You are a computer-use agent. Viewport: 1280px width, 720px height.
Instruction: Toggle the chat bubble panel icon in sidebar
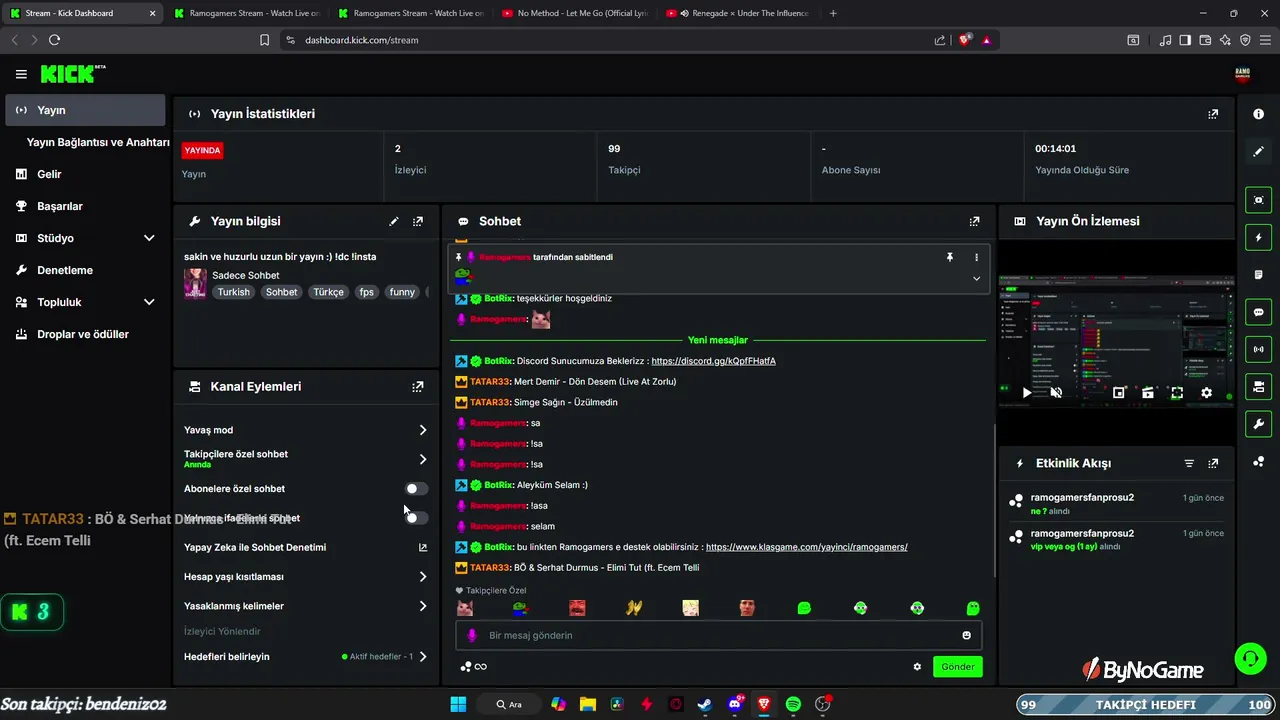[x=1259, y=312]
